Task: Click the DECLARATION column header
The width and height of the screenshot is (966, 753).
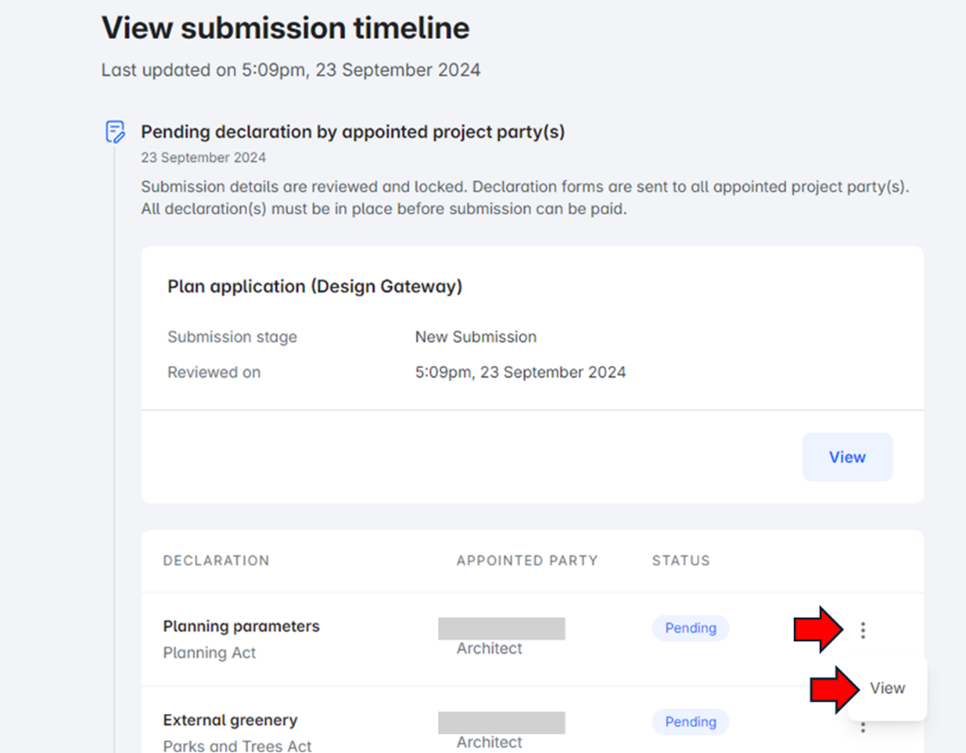Action: tap(216, 561)
